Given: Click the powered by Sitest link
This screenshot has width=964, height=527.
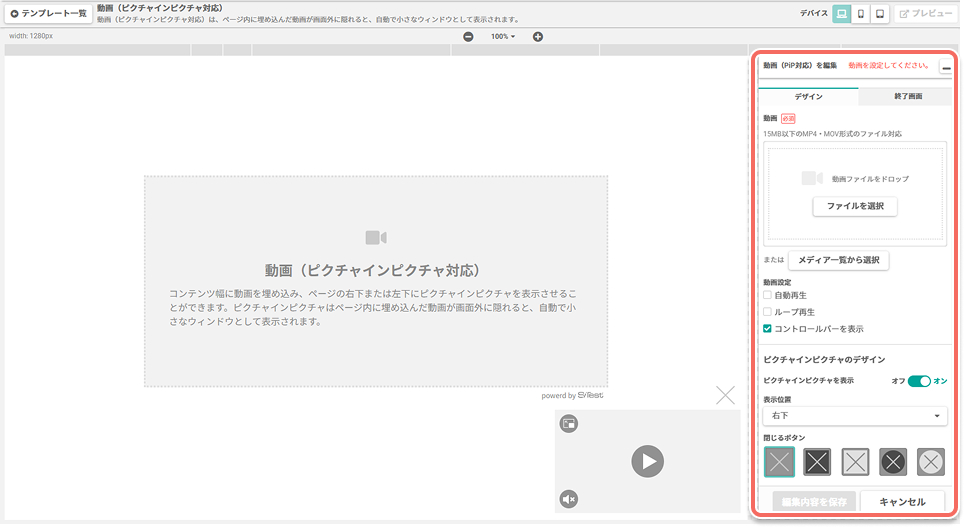Looking at the screenshot, I should click(572, 395).
